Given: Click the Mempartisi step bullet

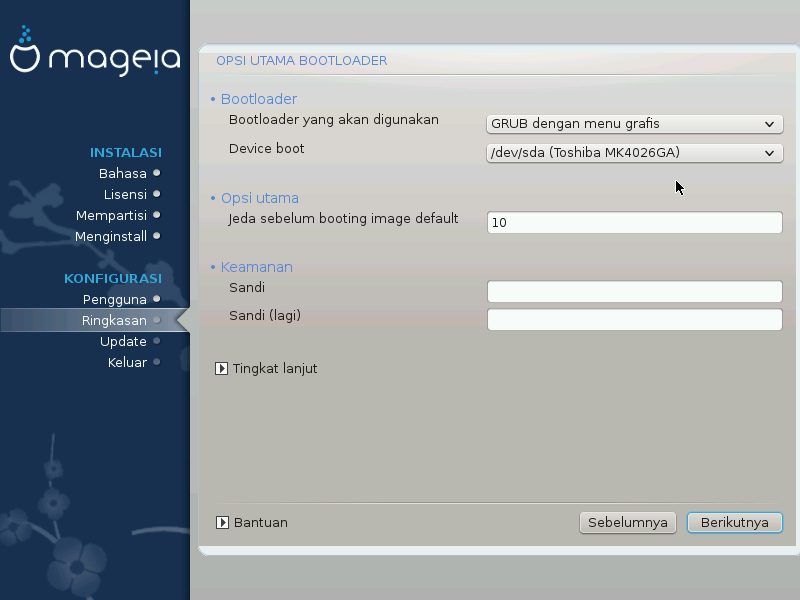Looking at the screenshot, I should pyautogui.click(x=157, y=215).
